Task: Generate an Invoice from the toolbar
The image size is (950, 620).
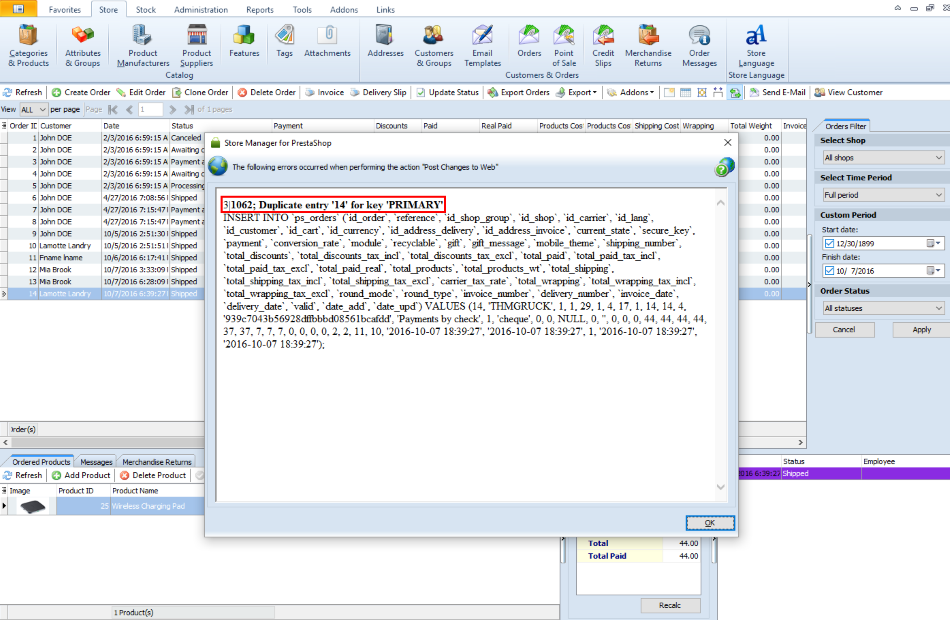Action: pos(324,92)
